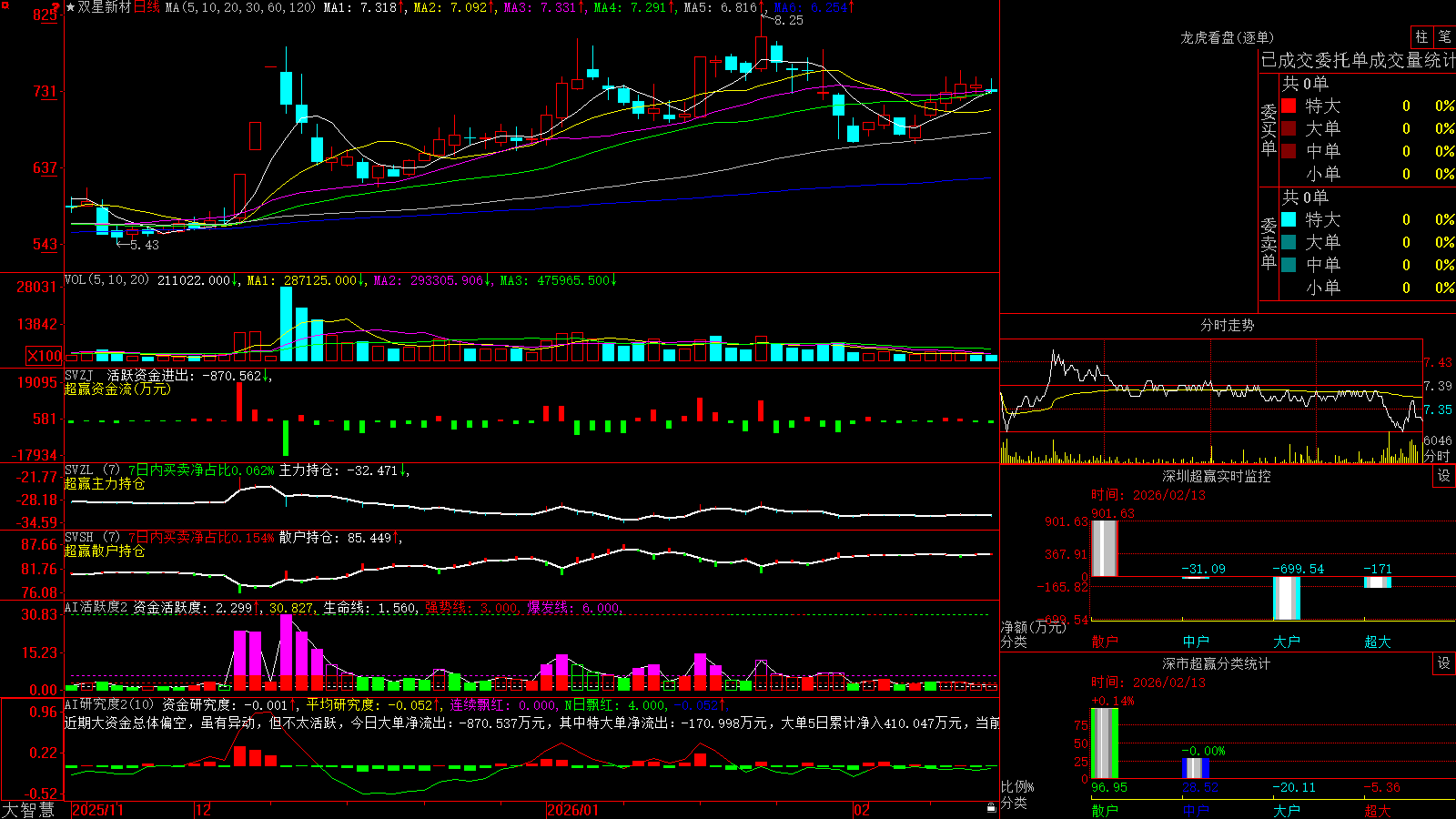Click 02 month marker on time axis

[x=862, y=810]
